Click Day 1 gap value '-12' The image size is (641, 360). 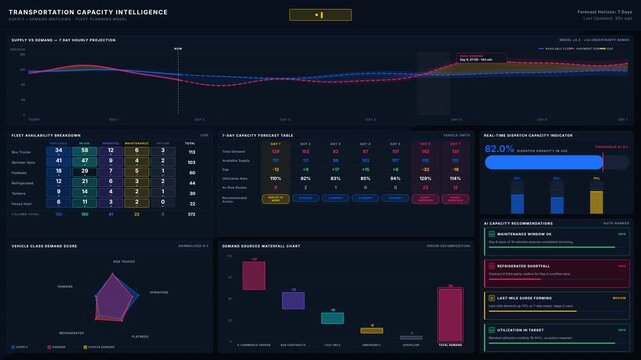pos(276,170)
